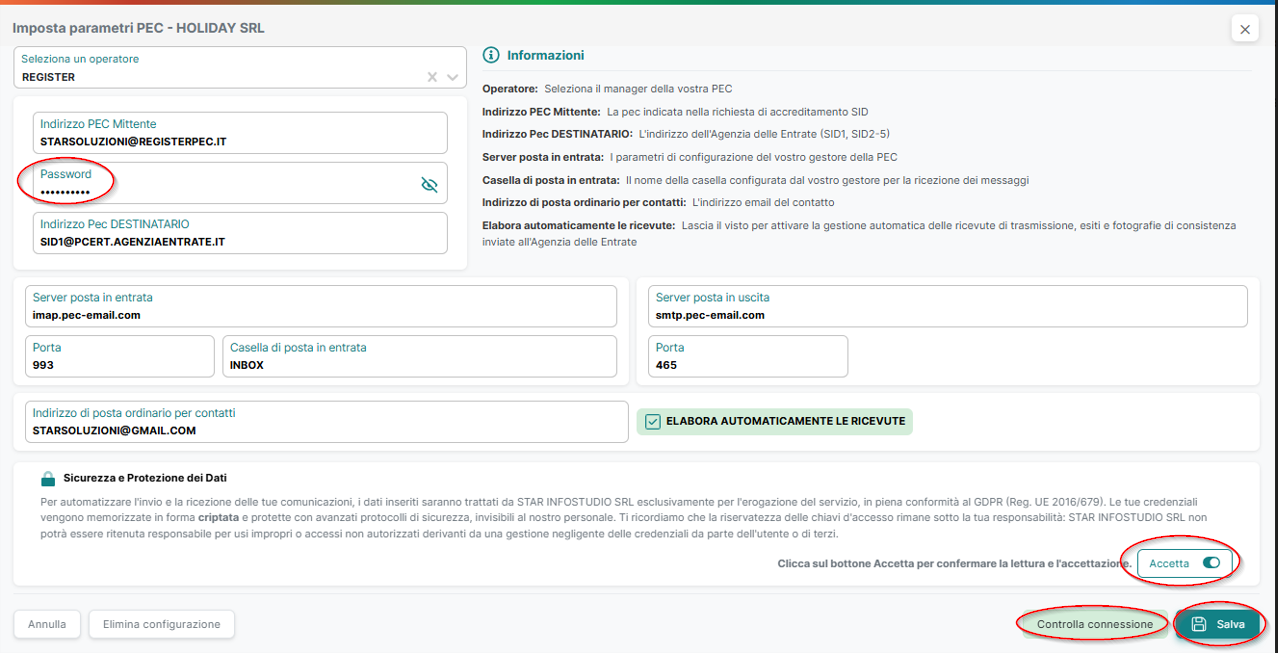Click the 'Elabora automaticamente le ricevute:' info label
This screenshot has width=1278, height=653.
578,225
